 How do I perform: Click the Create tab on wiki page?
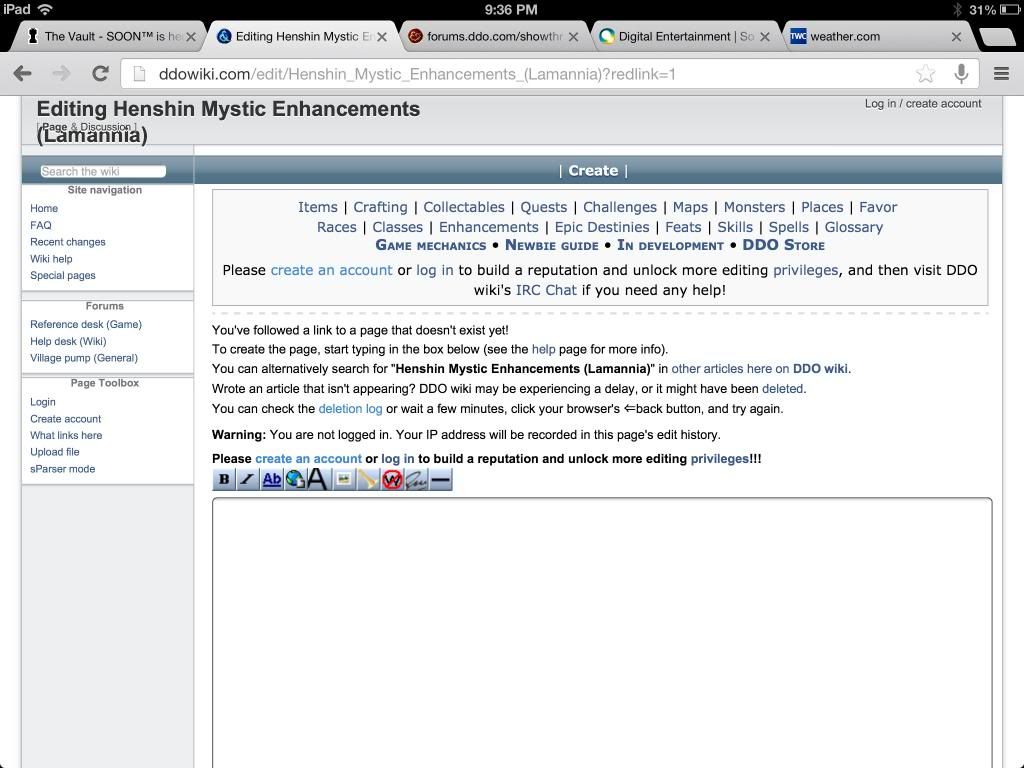tap(593, 170)
